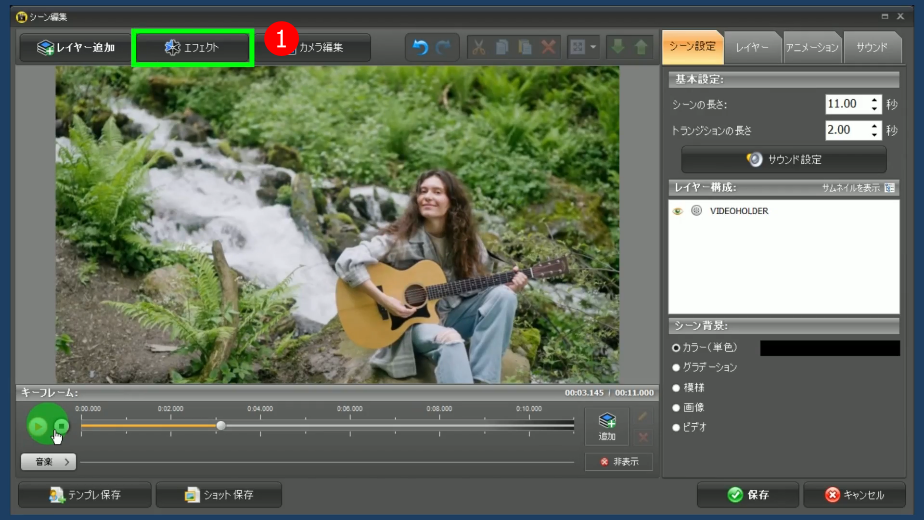Move layer up with green arrow

point(641,47)
